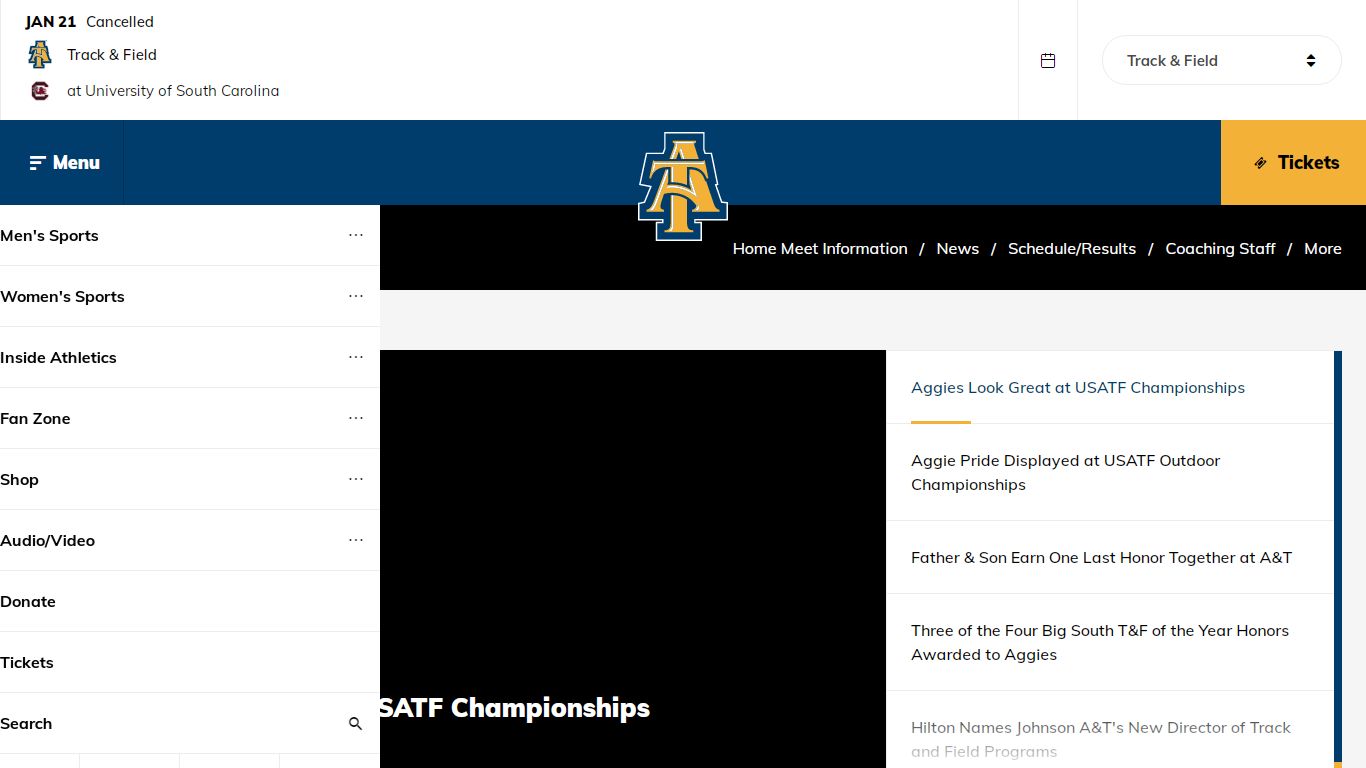Click the featured story headline on the slide

click(514, 708)
